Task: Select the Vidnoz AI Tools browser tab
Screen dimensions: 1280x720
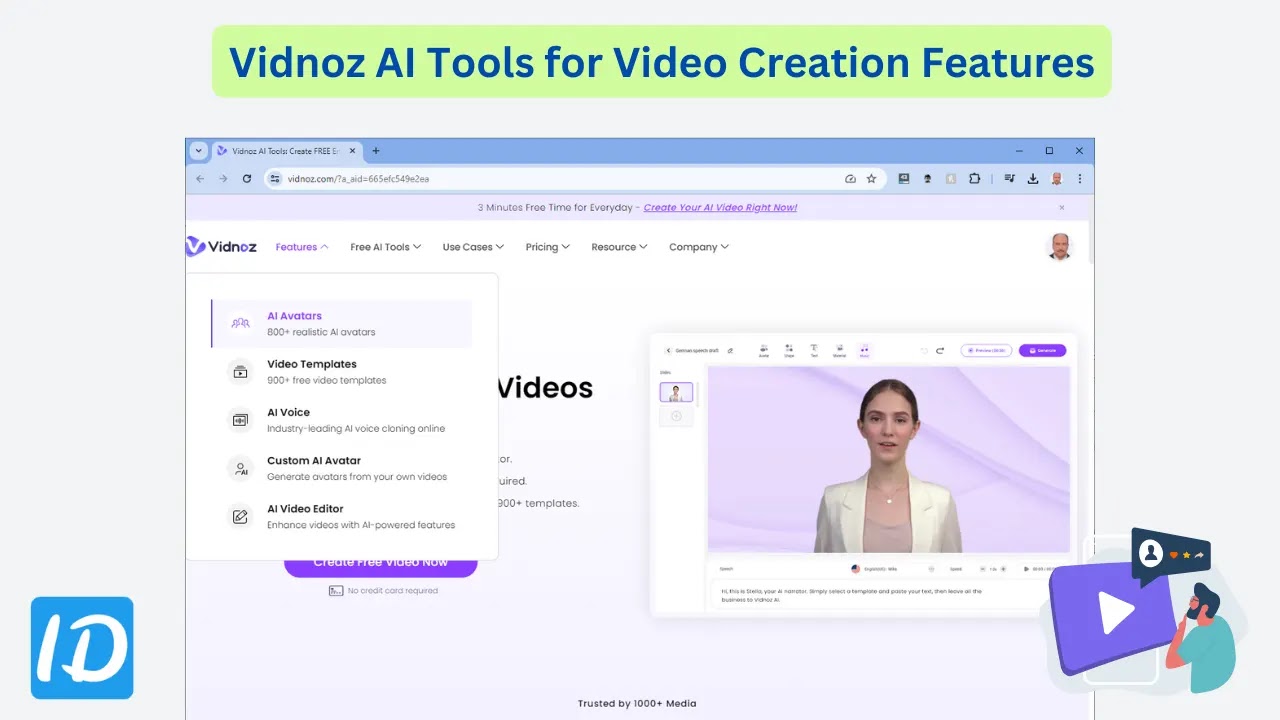Action: (x=286, y=151)
